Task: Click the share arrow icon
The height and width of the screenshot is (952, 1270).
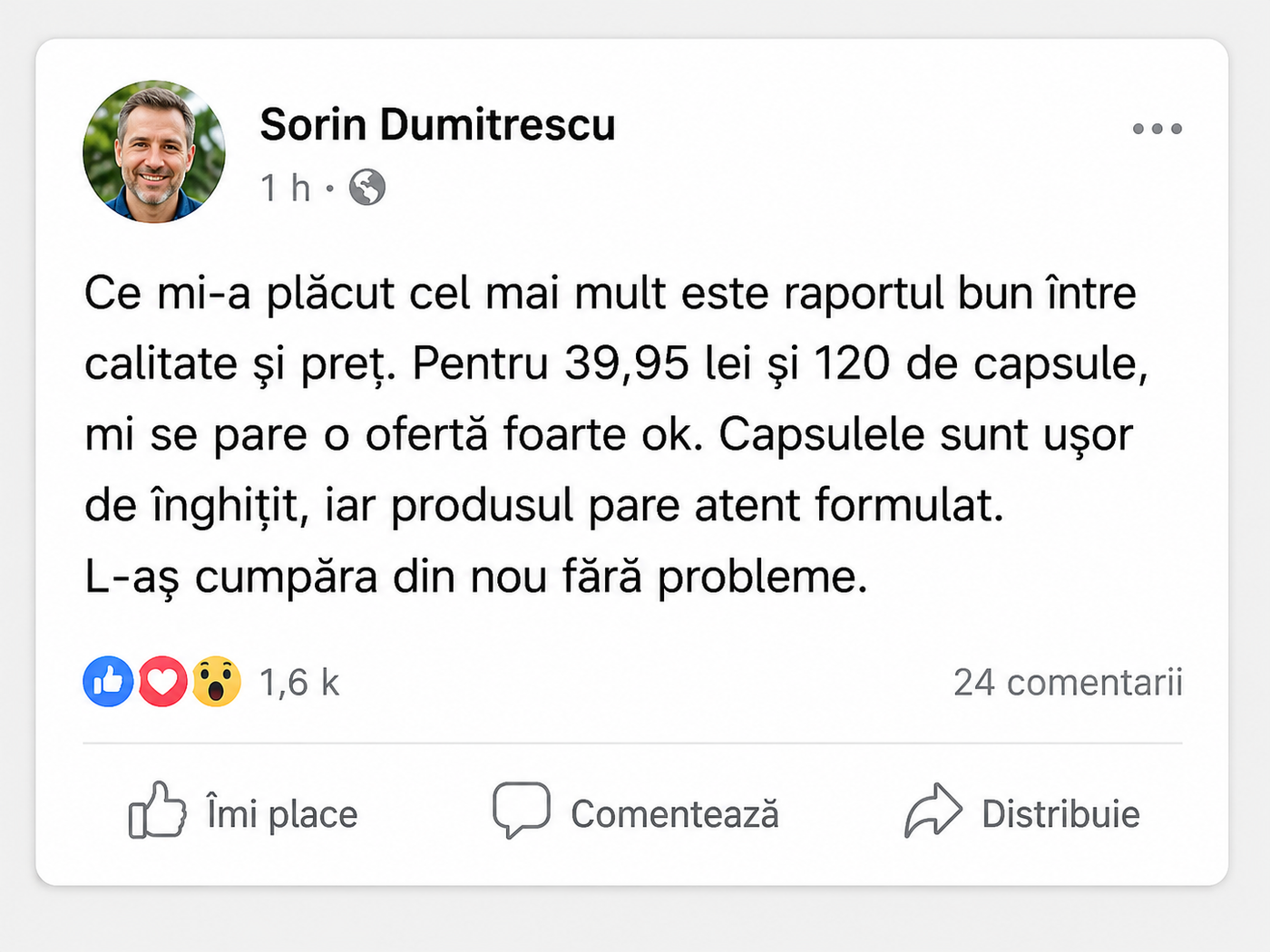Action: [x=933, y=810]
